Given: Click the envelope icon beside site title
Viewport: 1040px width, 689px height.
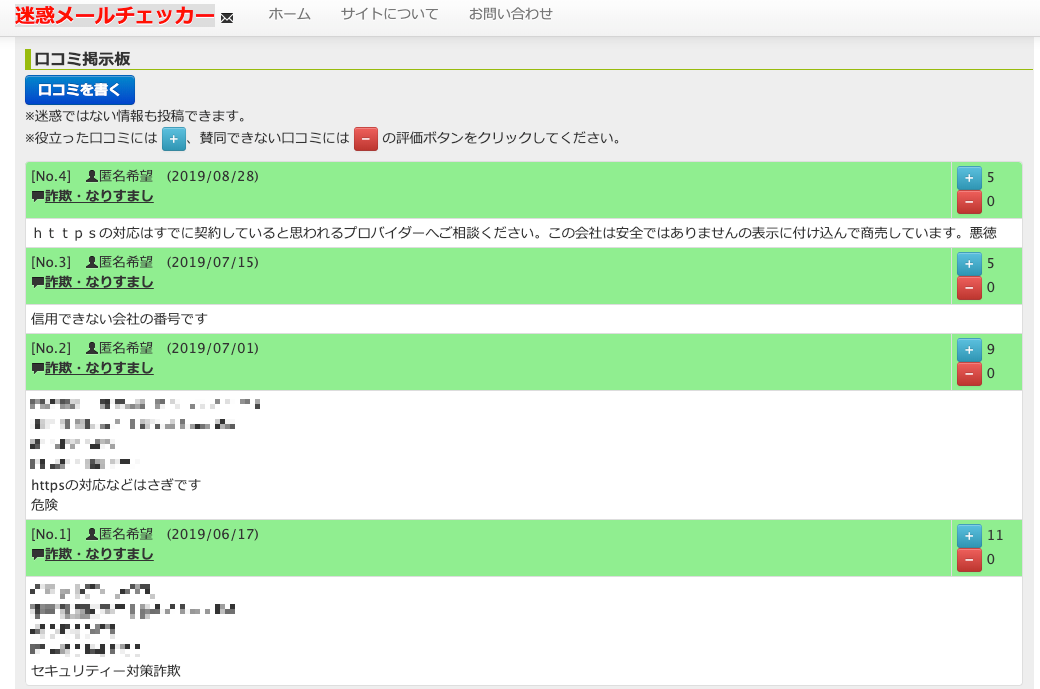Looking at the screenshot, I should coord(227,18).
